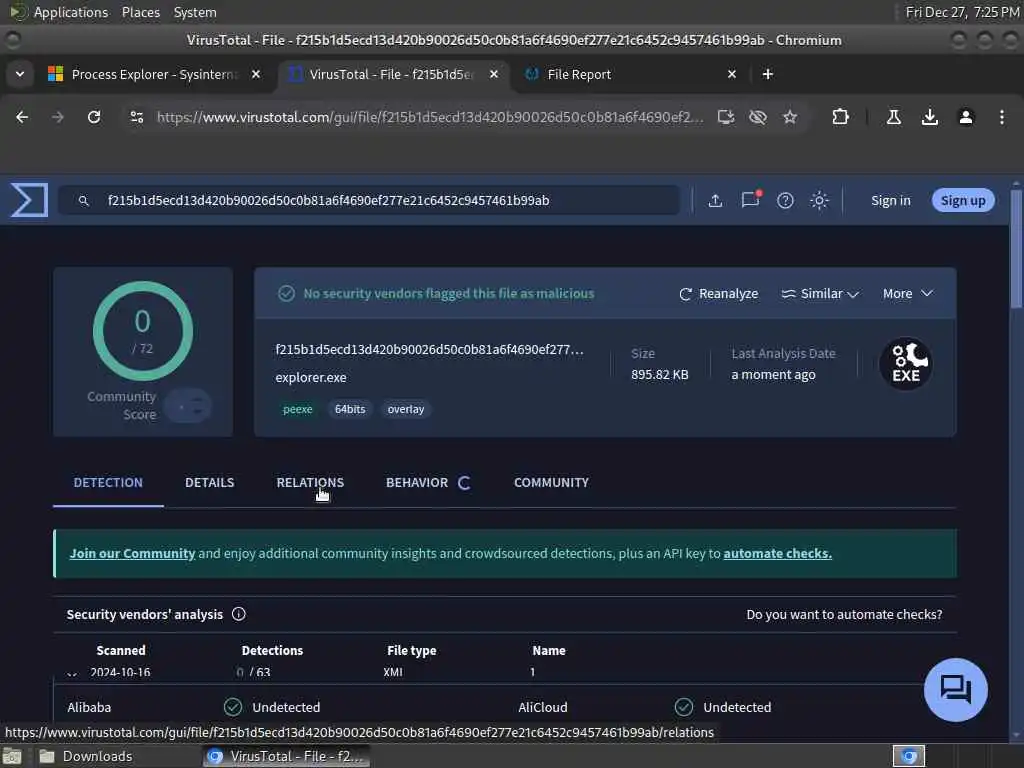Close the VirusTotal browser tab
This screenshot has height=768, width=1024.
tap(494, 74)
